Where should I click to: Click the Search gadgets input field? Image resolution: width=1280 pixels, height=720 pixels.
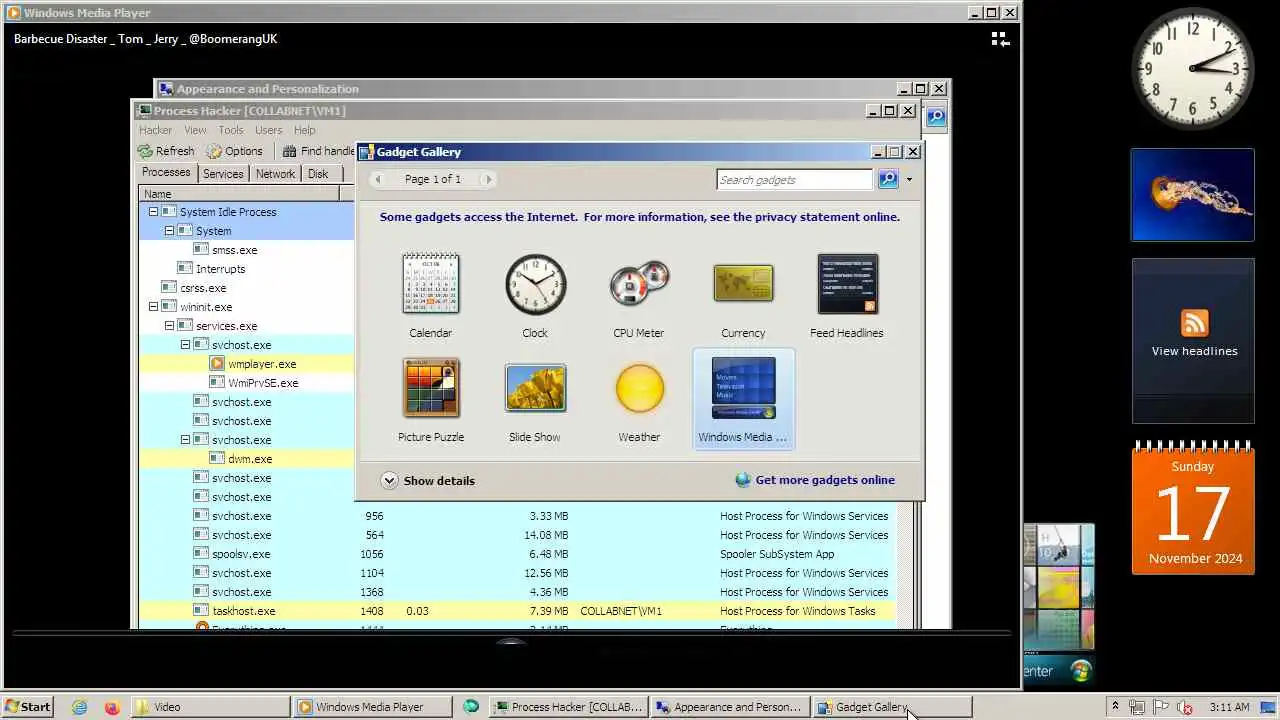795,180
